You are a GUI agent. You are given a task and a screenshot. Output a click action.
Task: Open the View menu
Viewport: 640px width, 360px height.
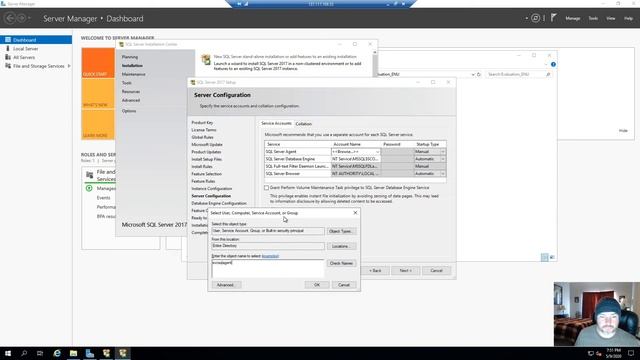(x=611, y=18)
